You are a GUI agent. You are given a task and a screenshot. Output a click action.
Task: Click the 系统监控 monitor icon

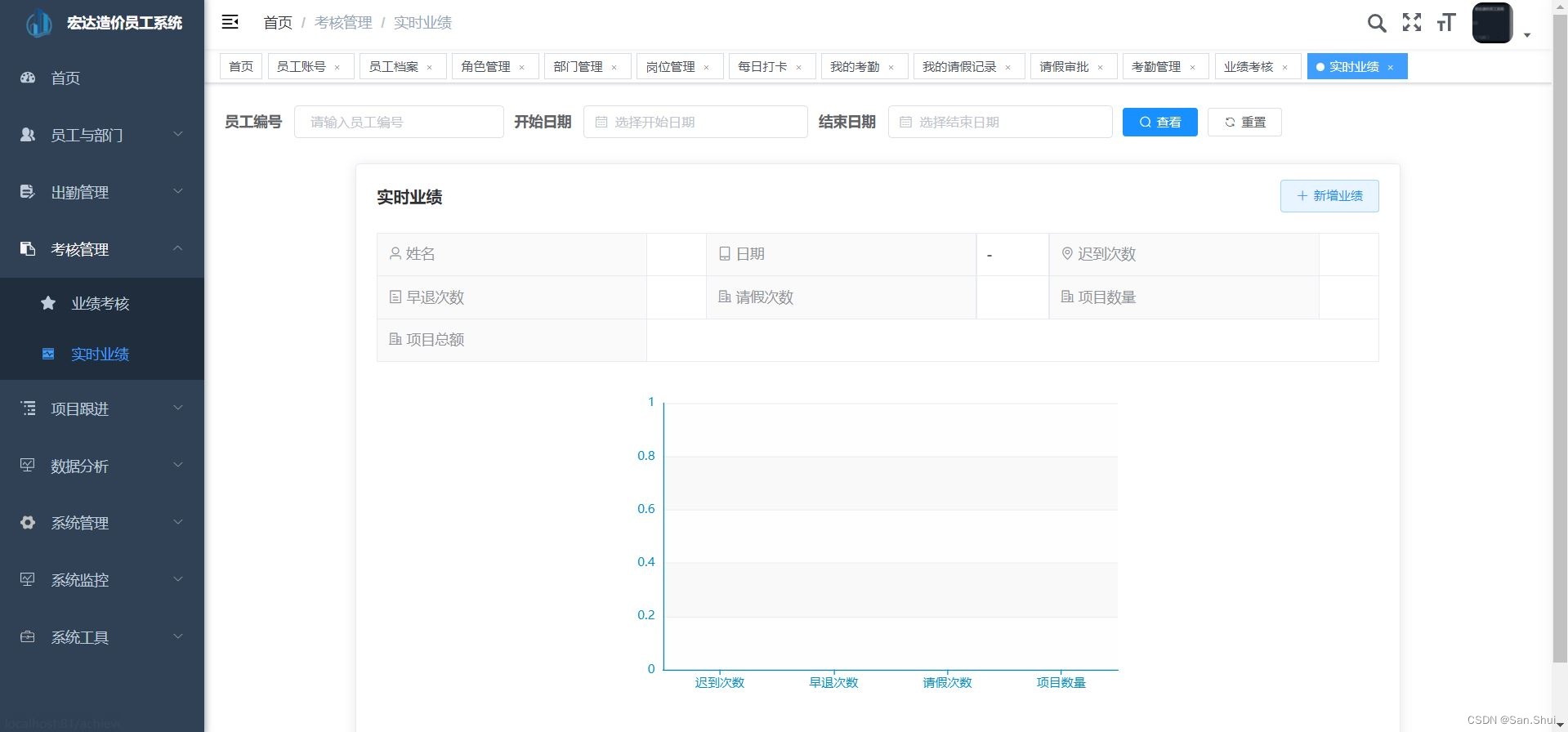[x=28, y=580]
